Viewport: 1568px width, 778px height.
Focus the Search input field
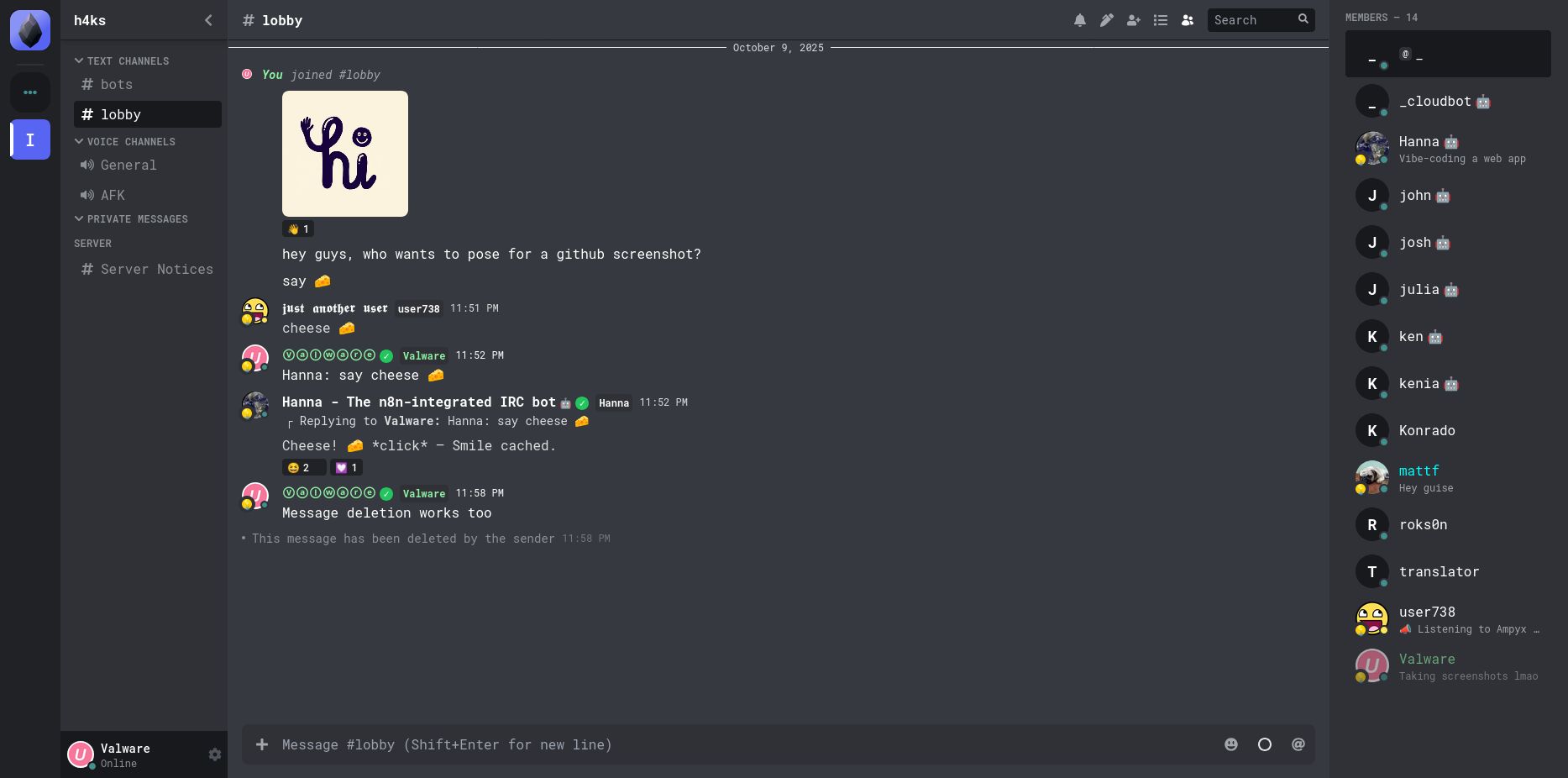(x=1251, y=20)
